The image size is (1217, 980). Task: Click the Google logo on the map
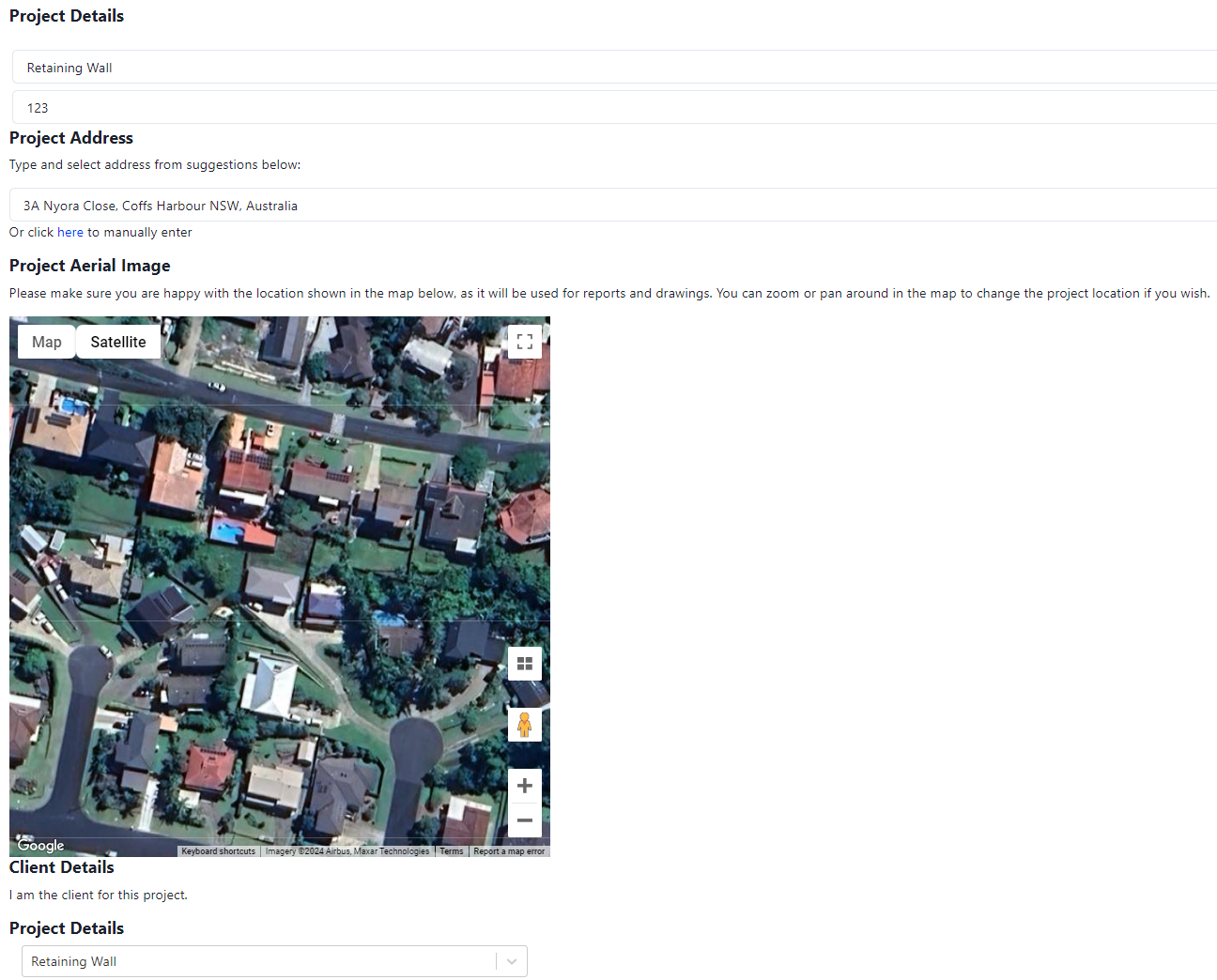pyautogui.click(x=41, y=845)
